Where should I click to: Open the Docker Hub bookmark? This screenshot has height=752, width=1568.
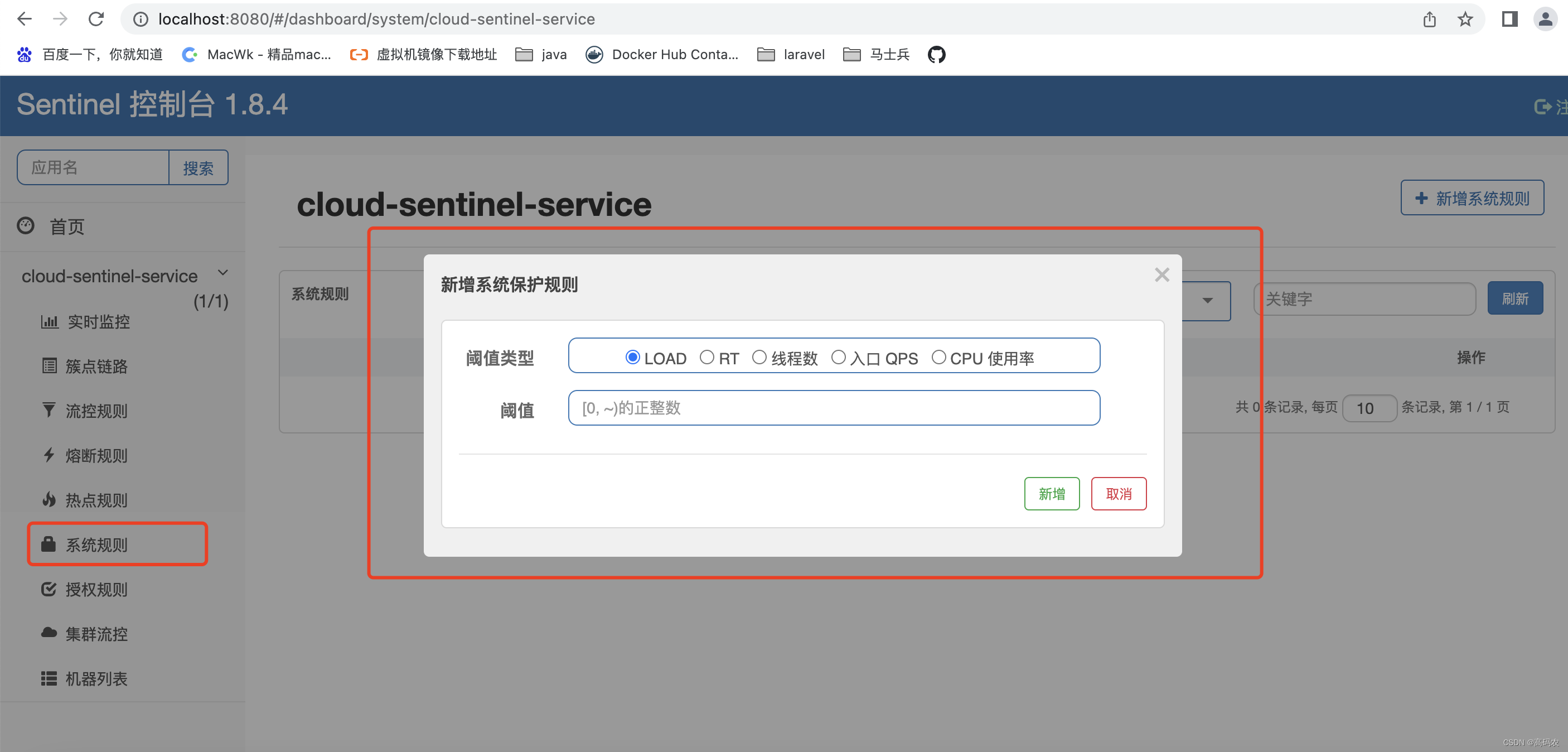click(x=662, y=54)
